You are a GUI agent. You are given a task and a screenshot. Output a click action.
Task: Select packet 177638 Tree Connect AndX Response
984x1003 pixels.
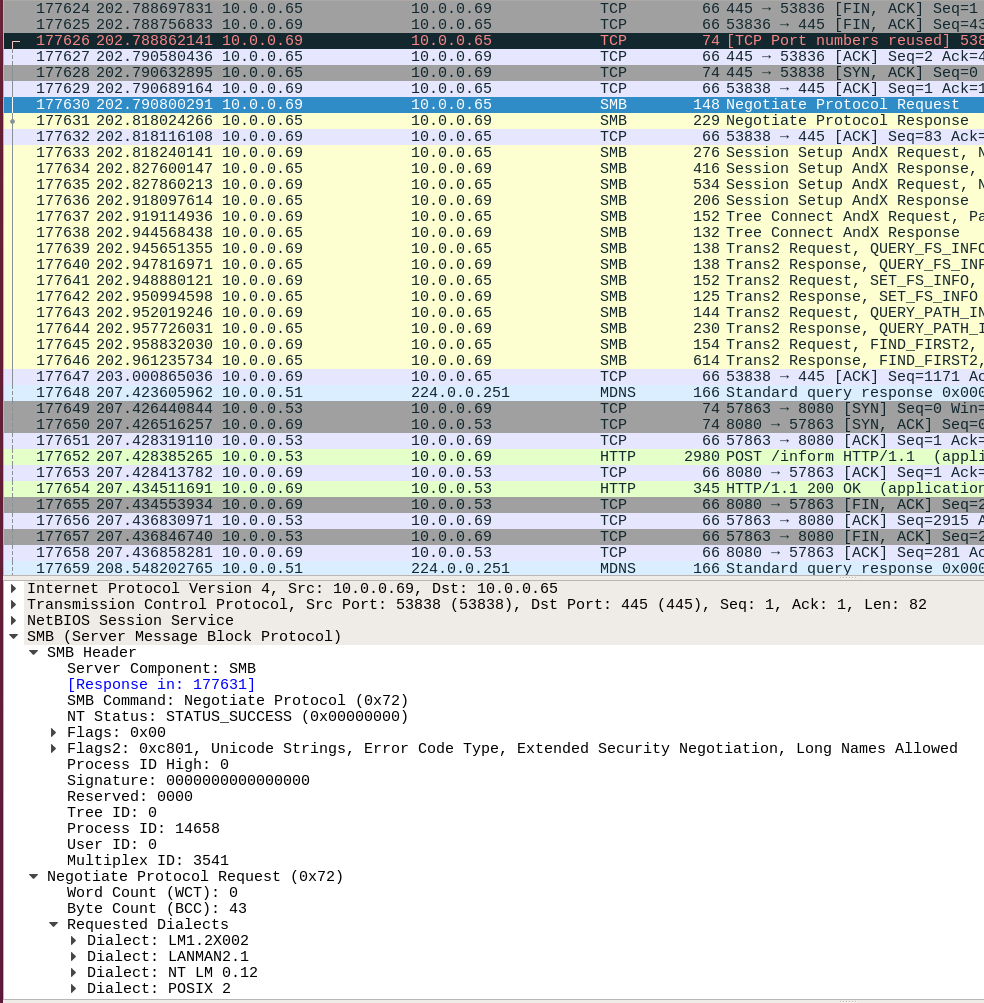tap(494, 232)
